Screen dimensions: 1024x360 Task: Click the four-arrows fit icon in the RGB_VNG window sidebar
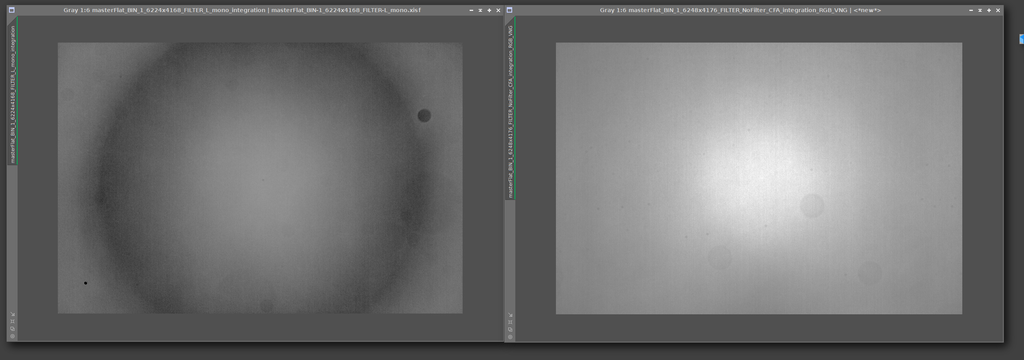click(x=510, y=321)
